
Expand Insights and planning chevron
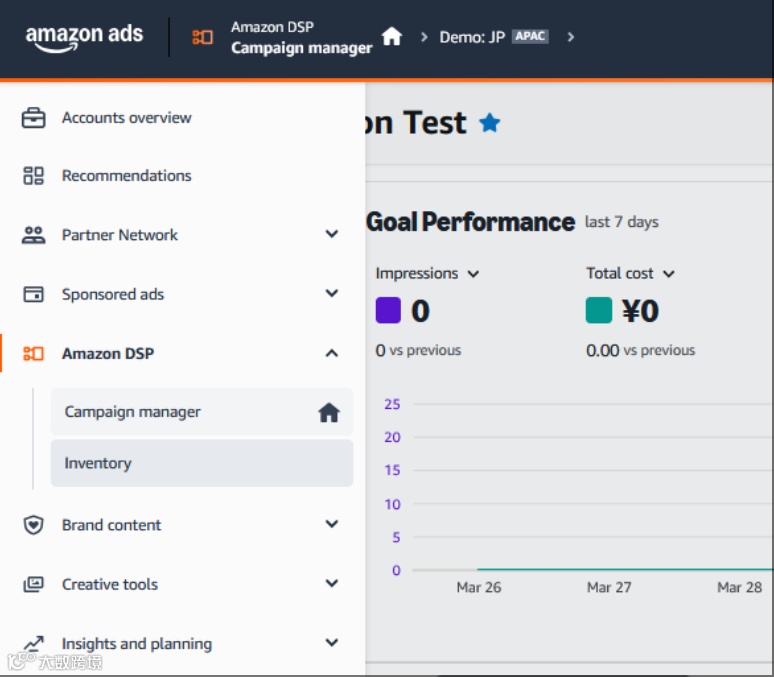tap(332, 642)
